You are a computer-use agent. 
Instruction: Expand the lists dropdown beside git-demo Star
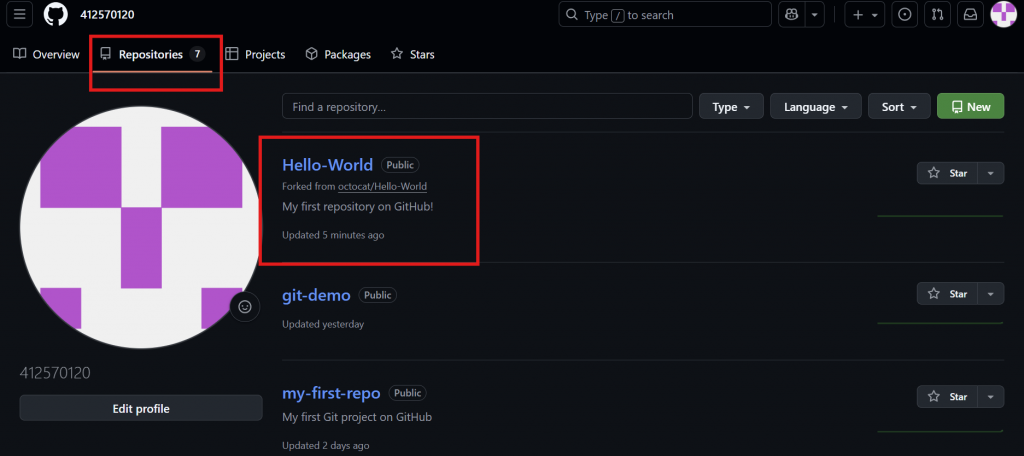pos(991,293)
